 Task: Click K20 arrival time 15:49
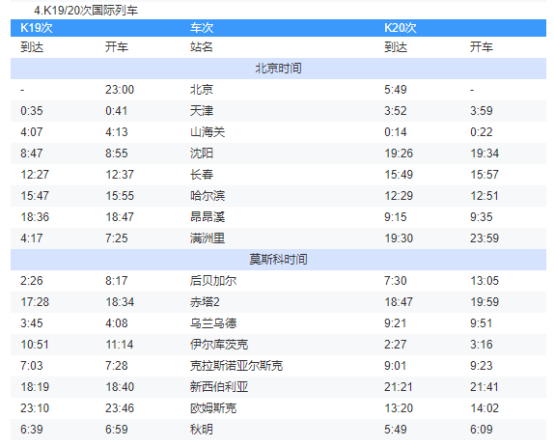coord(399,174)
